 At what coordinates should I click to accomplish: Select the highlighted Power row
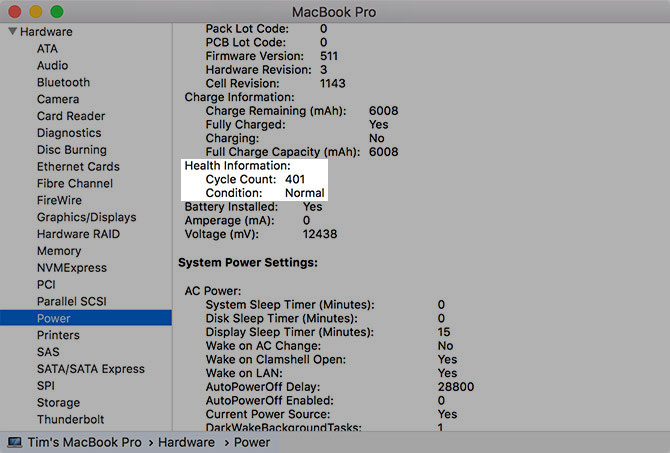point(86,318)
